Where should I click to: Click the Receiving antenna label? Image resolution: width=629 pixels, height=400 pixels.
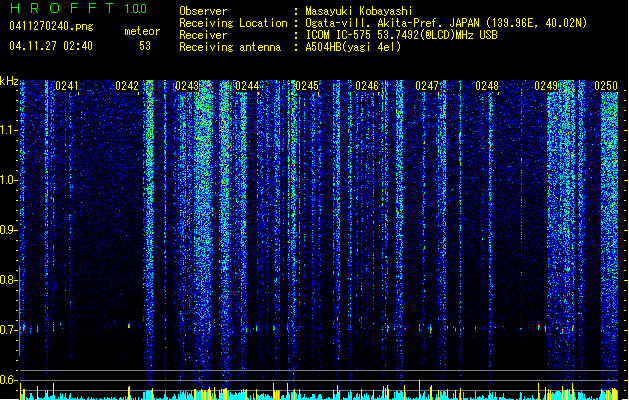tap(230, 47)
